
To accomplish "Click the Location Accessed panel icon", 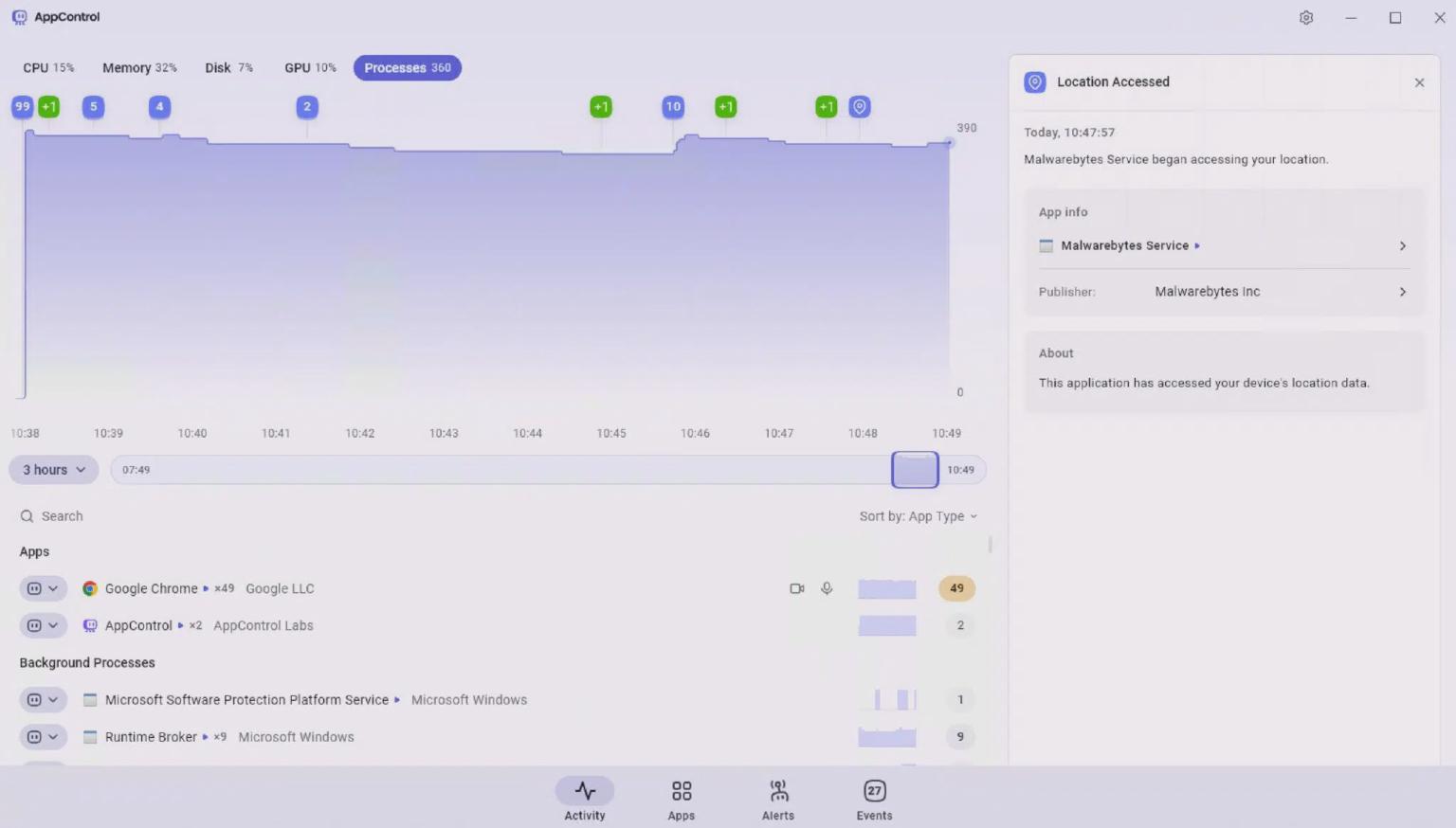I will point(1035,82).
